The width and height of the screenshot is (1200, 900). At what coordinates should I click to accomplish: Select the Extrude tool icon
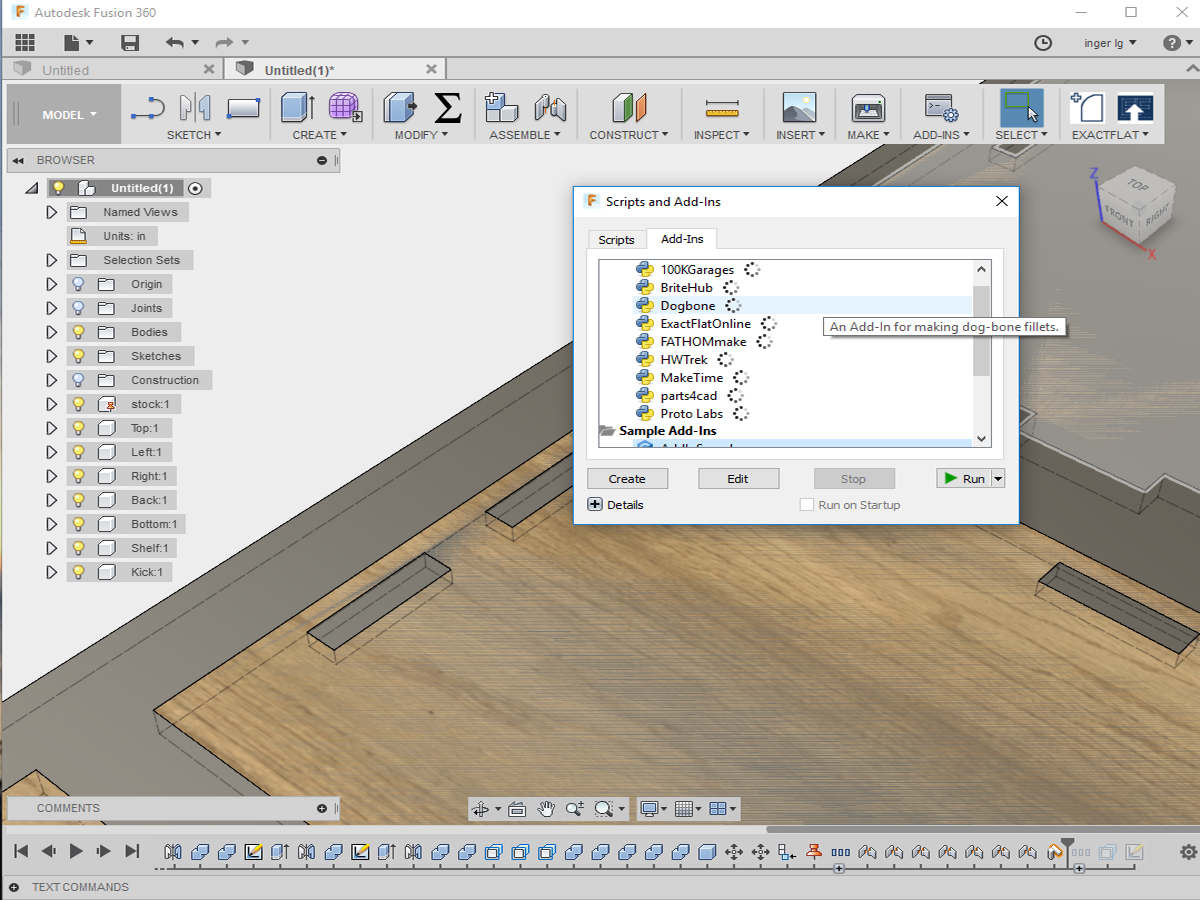298,107
